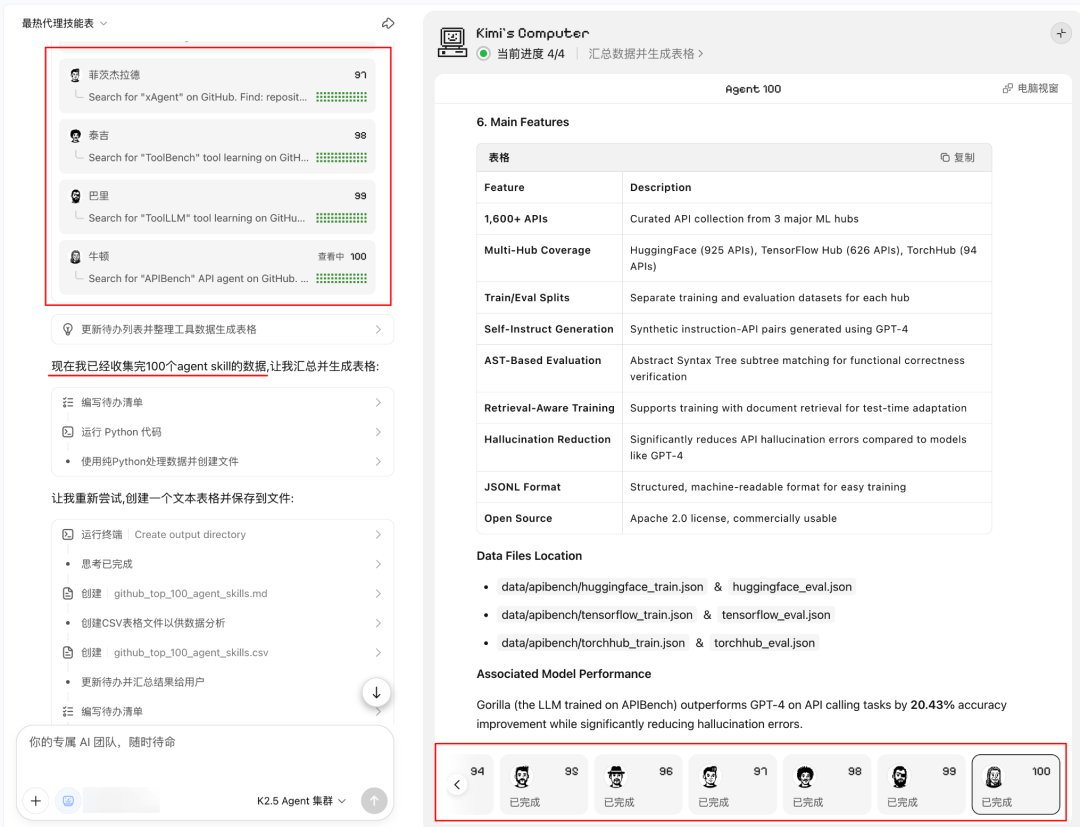The image size is (1080, 827).
Task: Click the checklist icon beside 编写待办清单
Action: [68, 402]
